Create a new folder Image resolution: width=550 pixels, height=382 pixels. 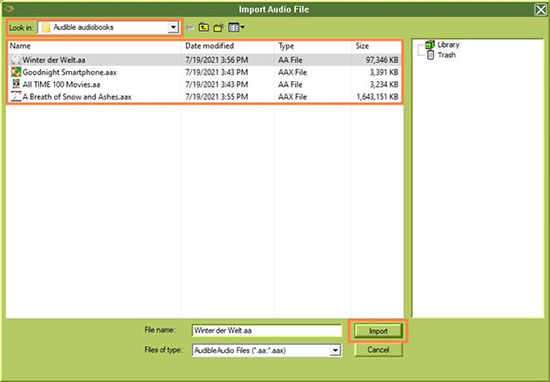219,27
